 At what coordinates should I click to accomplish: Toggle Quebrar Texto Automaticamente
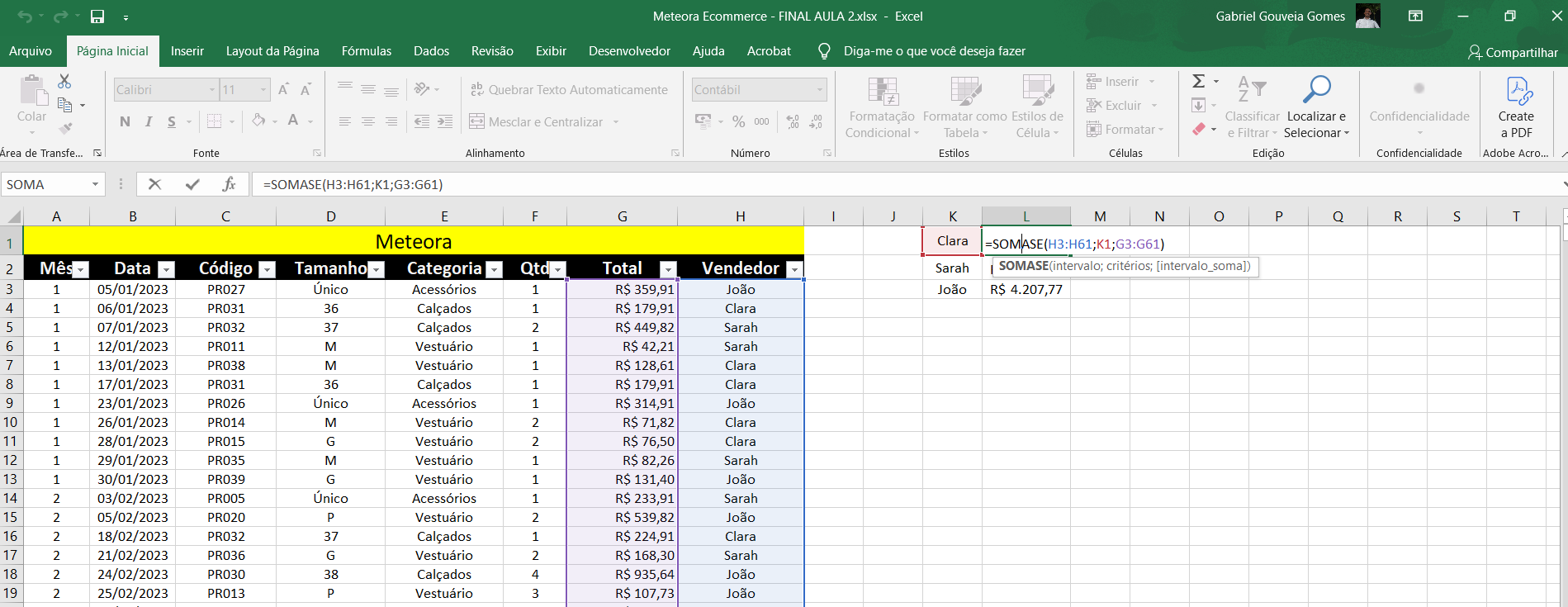(x=569, y=90)
